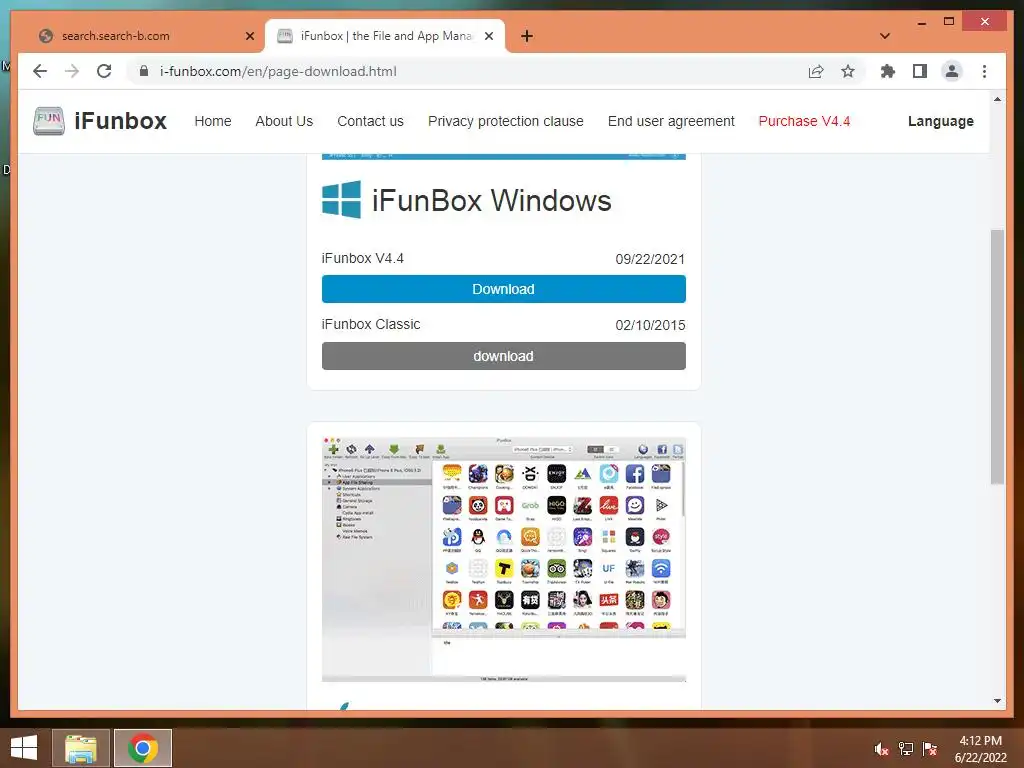Click the padlock site info icon

(144, 71)
